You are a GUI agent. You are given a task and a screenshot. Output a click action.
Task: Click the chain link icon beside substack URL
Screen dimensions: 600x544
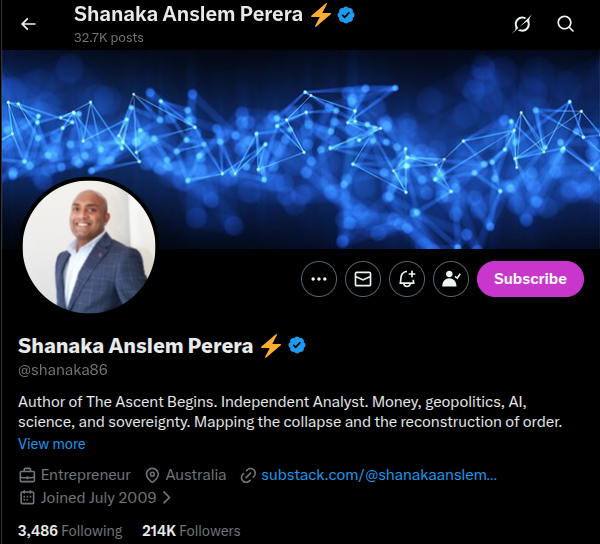tap(248, 476)
